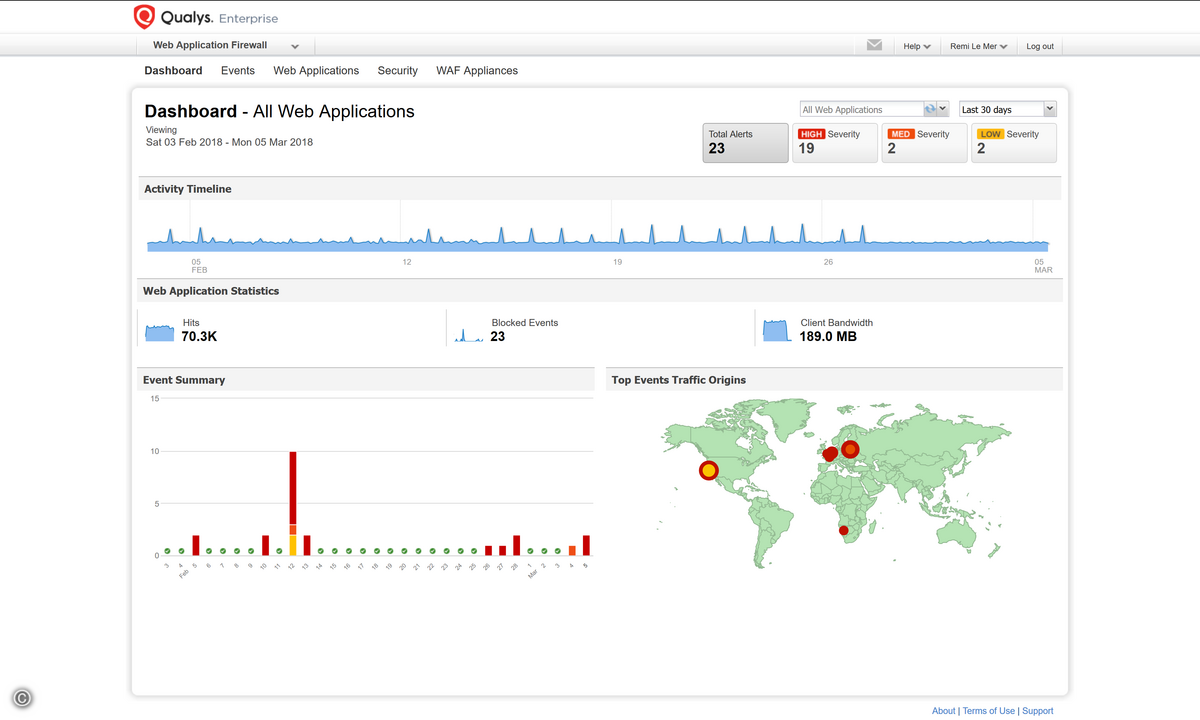Viewport: 1200px width, 720px height.
Task: Click the Client Bandwidth chart icon
Action: [x=777, y=331]
